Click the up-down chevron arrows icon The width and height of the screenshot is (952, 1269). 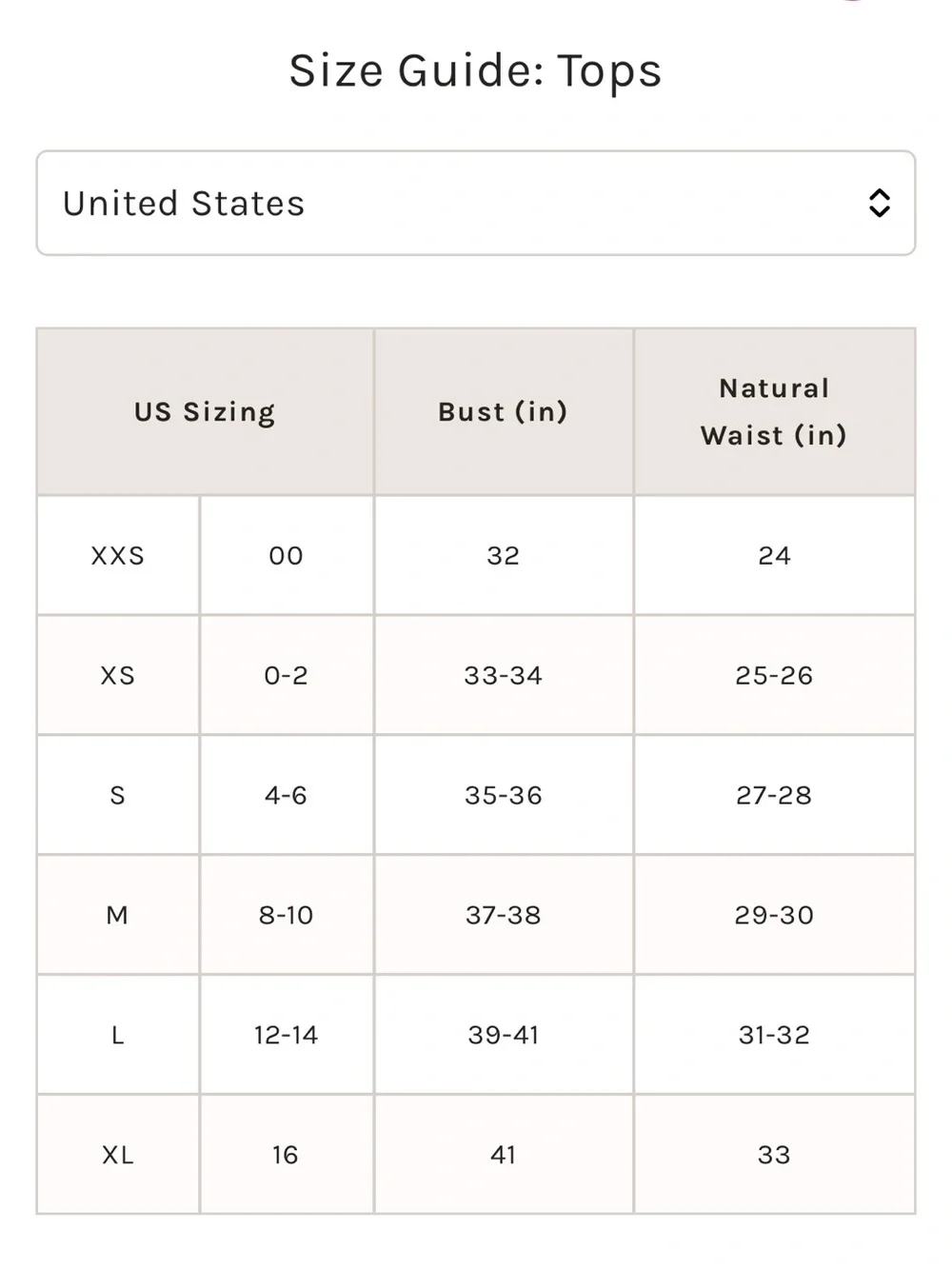[880, 203]
